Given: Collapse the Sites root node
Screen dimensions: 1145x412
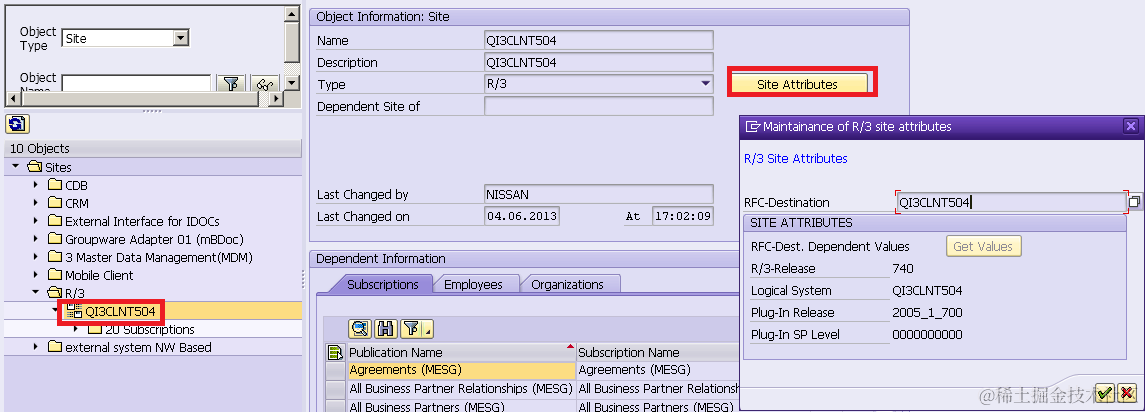Looking at the screenshot, I should click(x=15, y=167).
